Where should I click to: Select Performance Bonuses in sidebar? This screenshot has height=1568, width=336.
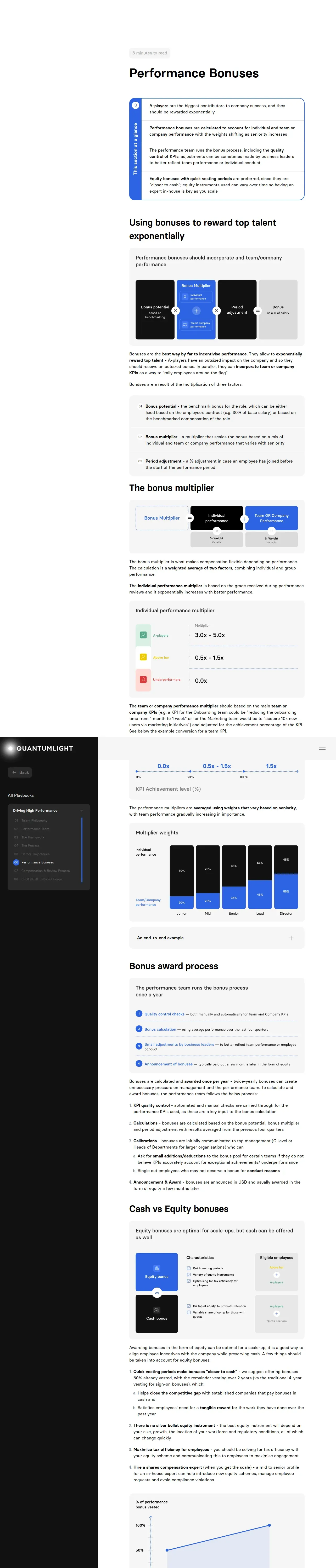pos(37,862)
